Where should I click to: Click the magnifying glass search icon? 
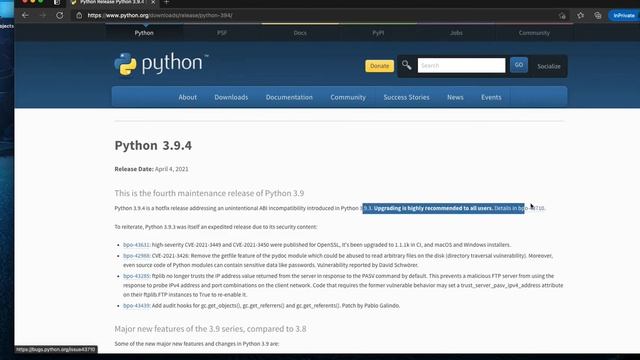(x=407, y=65)
